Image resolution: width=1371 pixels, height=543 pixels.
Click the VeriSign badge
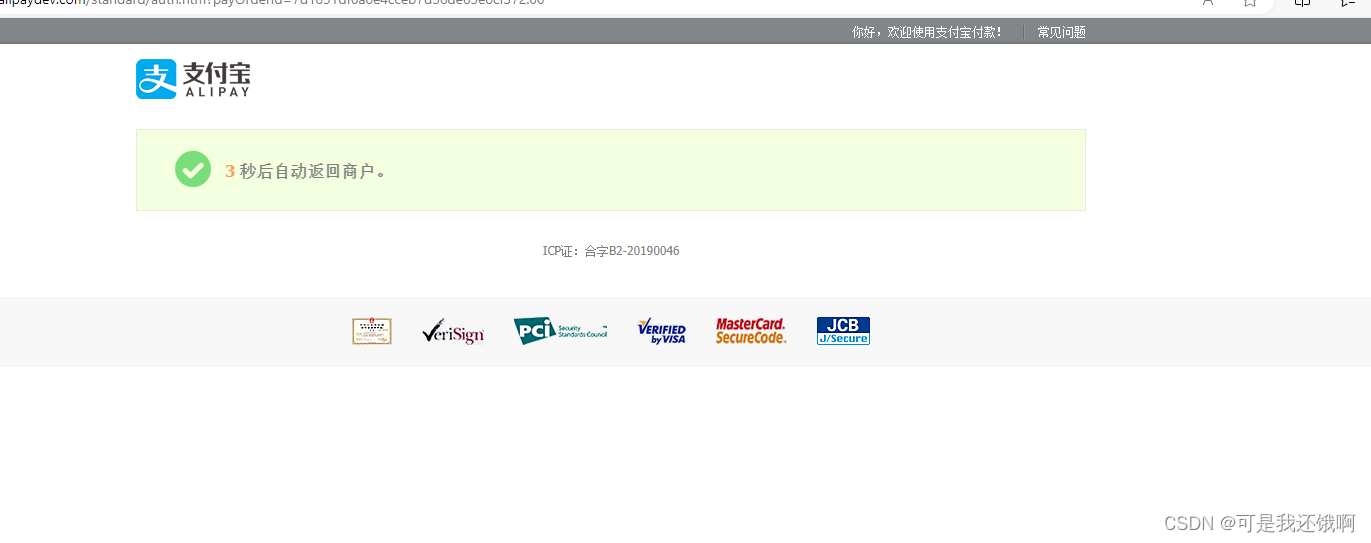[x=453, y=331]
